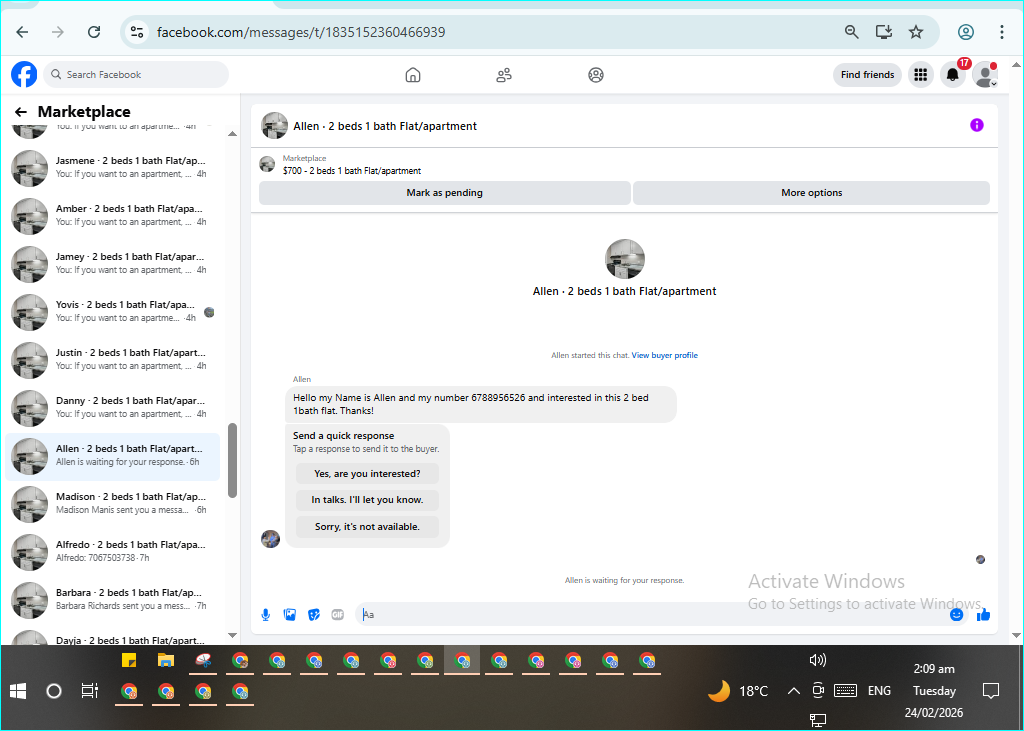Send a voice clip with microphone
Screen dimensions: 1024x731
tap(265, 615)
